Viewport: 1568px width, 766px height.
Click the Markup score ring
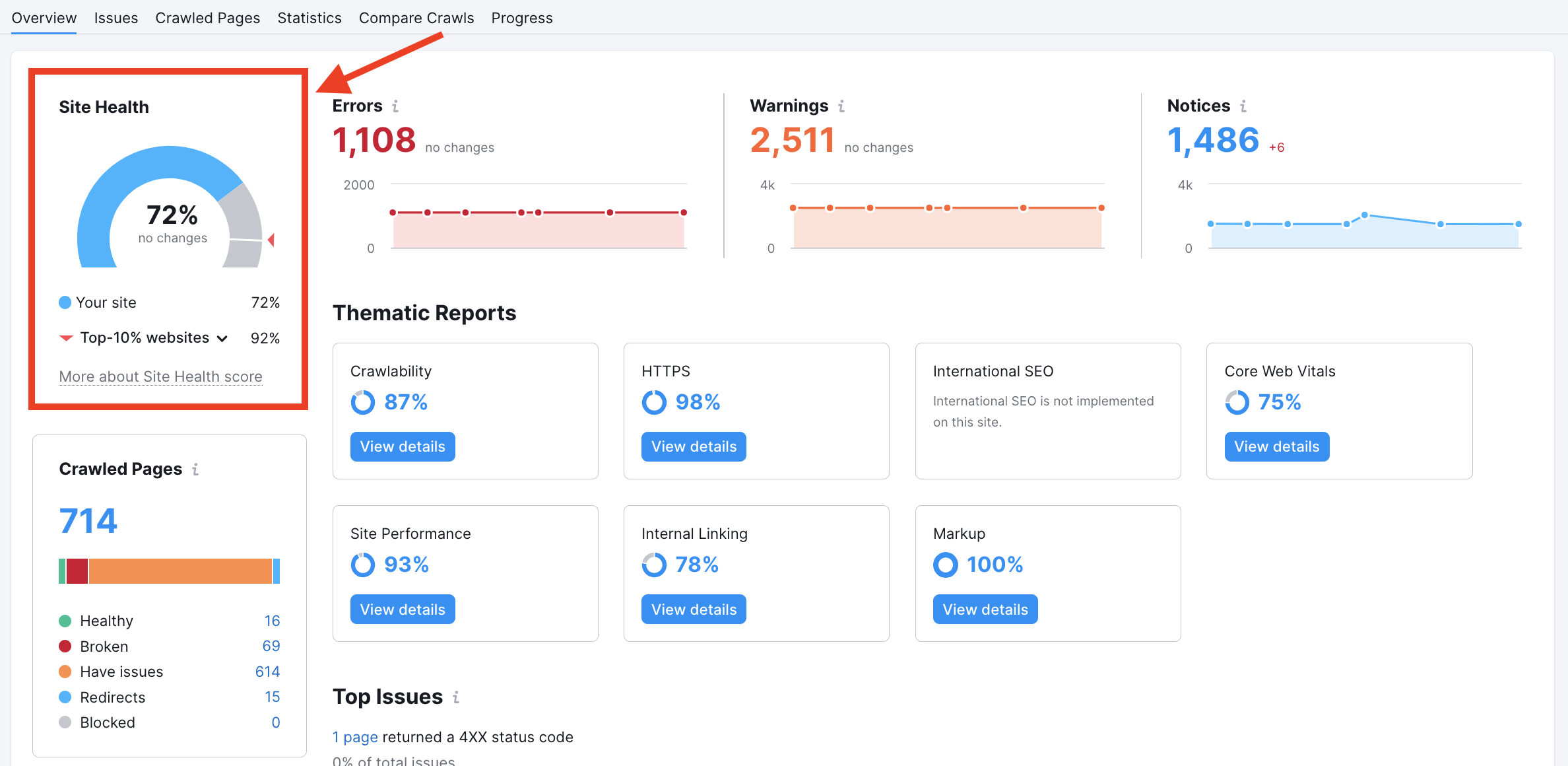[x=946, y=565]
